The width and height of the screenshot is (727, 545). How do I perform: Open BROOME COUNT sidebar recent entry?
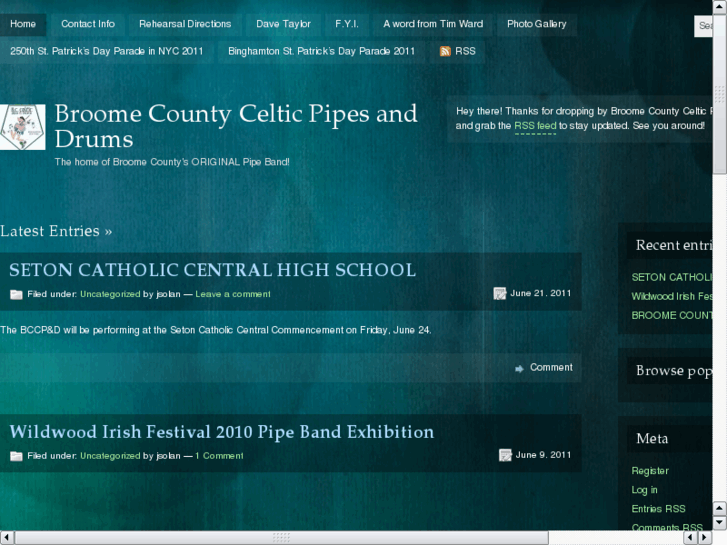(672, 315)
